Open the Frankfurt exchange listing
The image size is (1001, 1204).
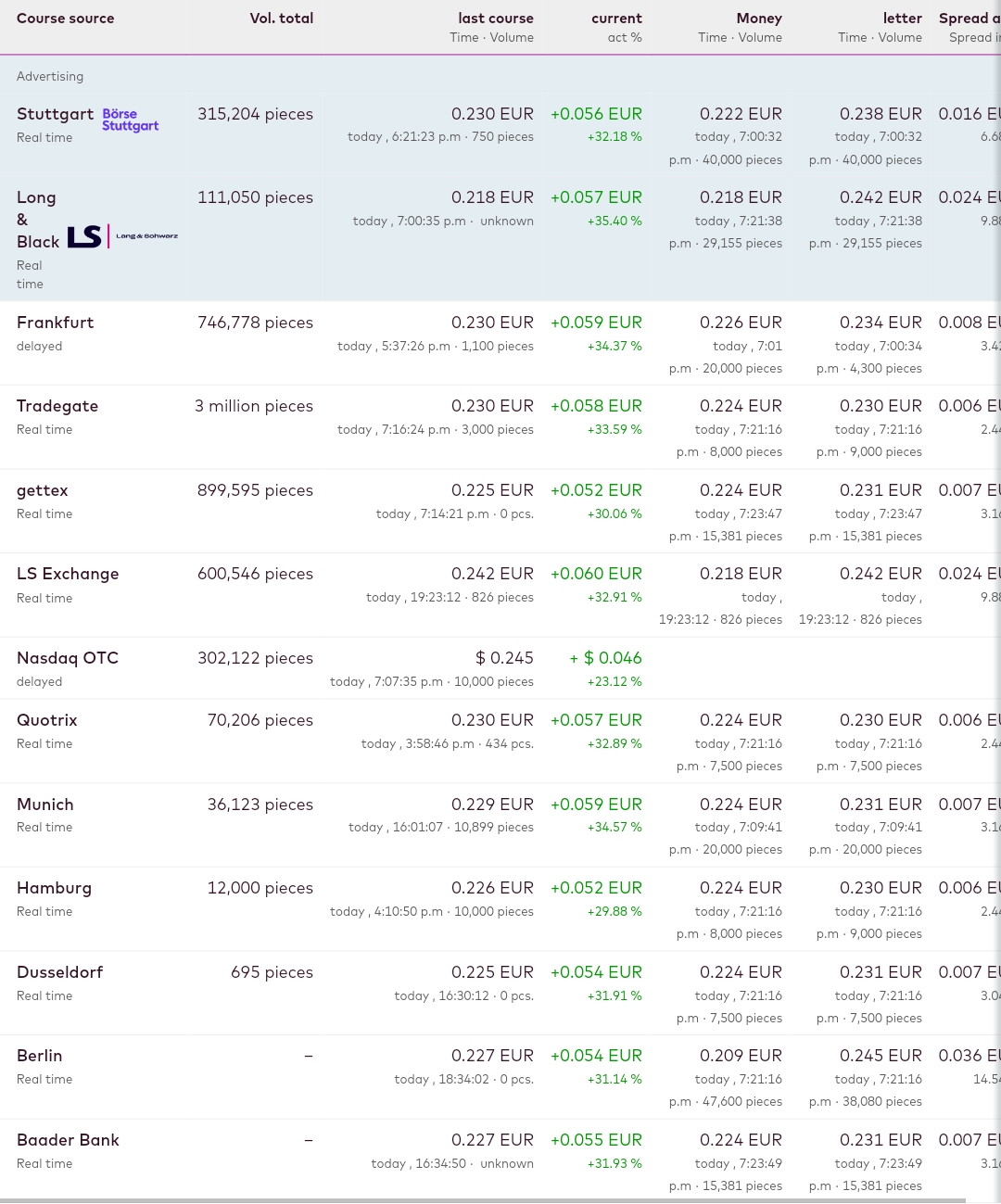(55, 323)
